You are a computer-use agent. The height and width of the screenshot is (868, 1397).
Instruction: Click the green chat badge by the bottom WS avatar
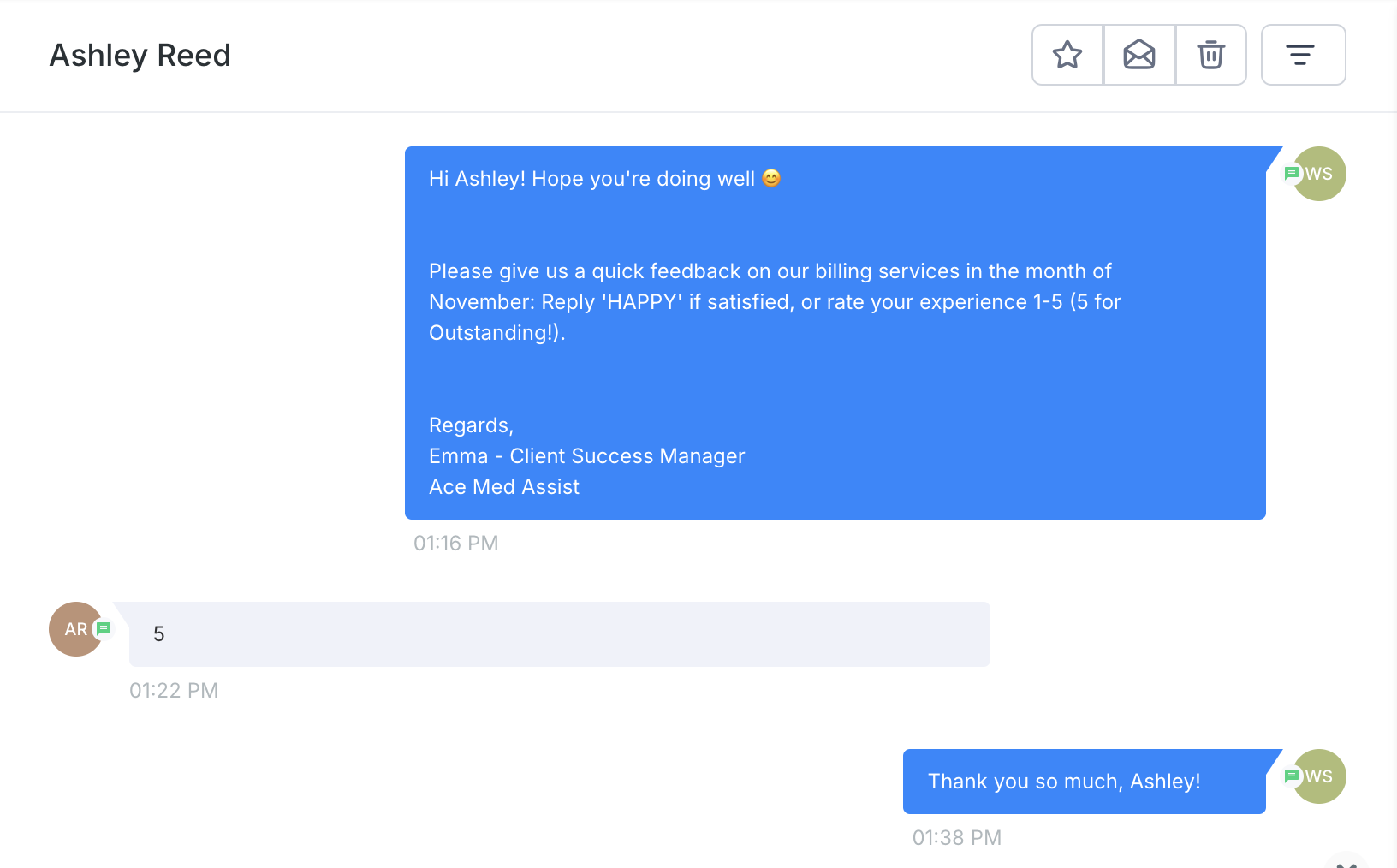[1292, 776]
